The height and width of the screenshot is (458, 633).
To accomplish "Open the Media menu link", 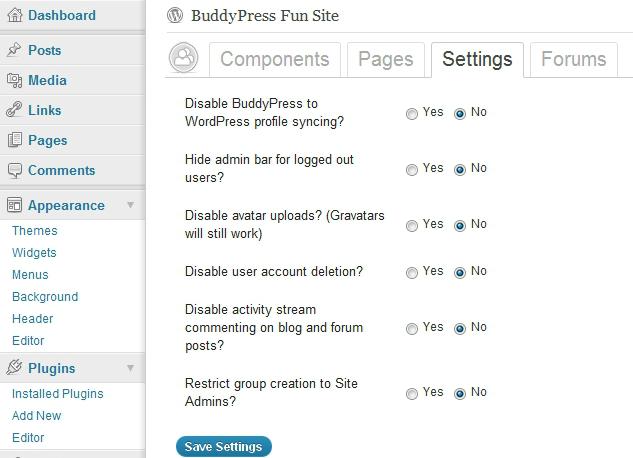I will 47,80.
